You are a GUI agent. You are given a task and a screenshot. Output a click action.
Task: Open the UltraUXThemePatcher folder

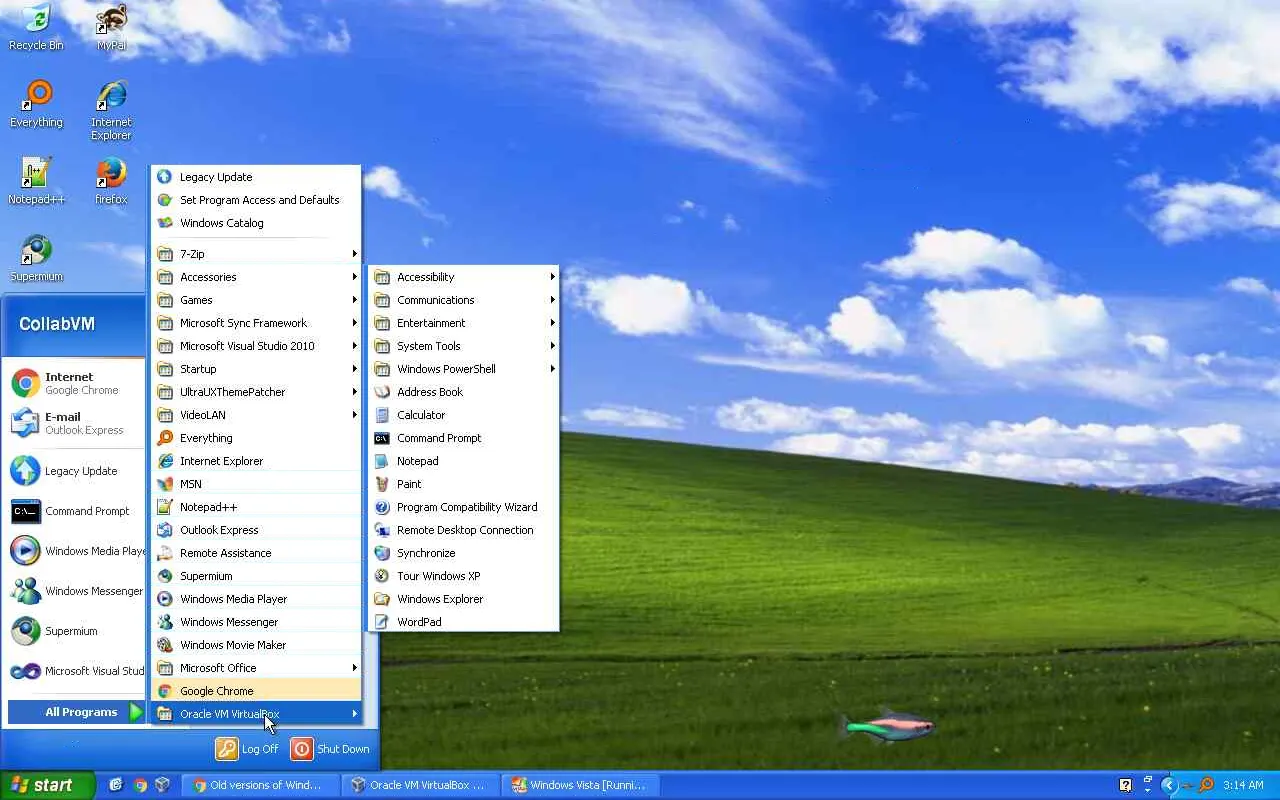[x=256, y=392]
